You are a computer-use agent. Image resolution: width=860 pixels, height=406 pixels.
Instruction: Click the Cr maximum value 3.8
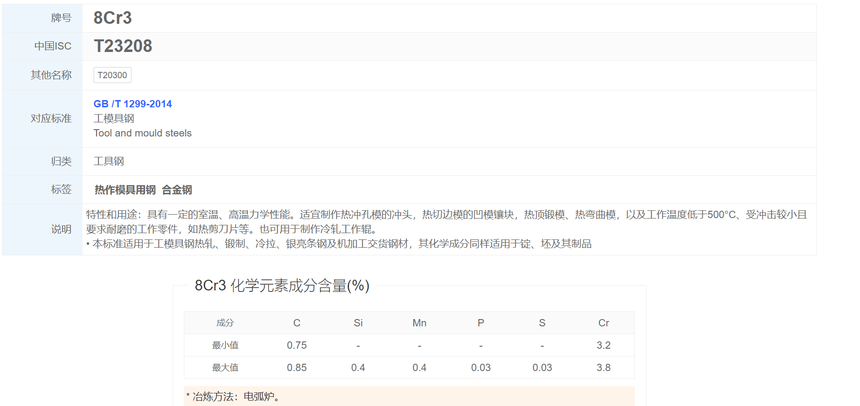603,367
